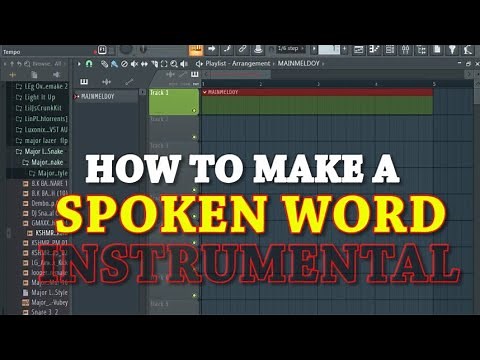Click bar 5 on the timeline ruler
Screen dimensions: 480x360
[x=434, y=84]
